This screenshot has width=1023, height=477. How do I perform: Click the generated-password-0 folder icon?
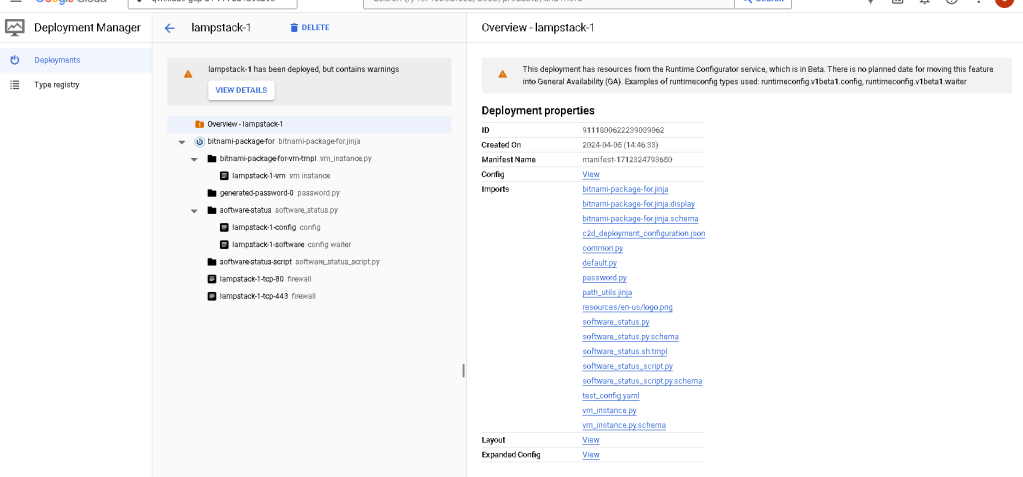tap(212, 193)
